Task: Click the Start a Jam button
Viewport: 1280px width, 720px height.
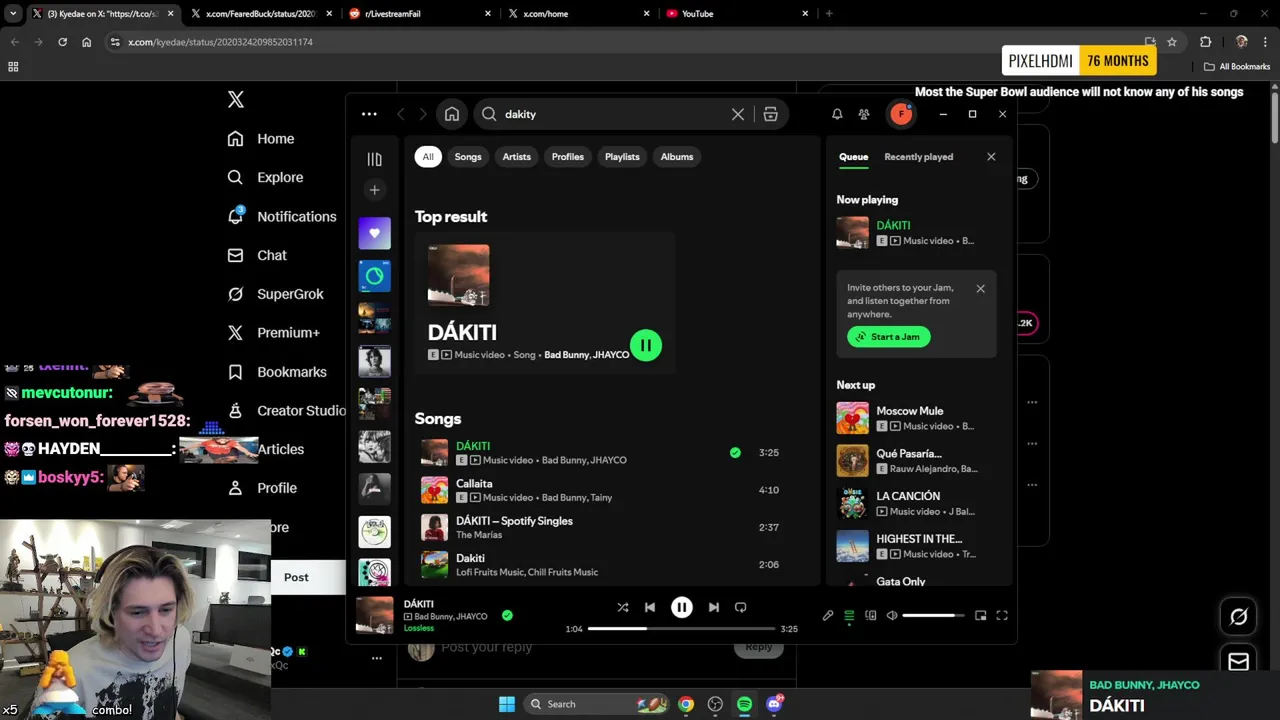Action: (889, 337)
